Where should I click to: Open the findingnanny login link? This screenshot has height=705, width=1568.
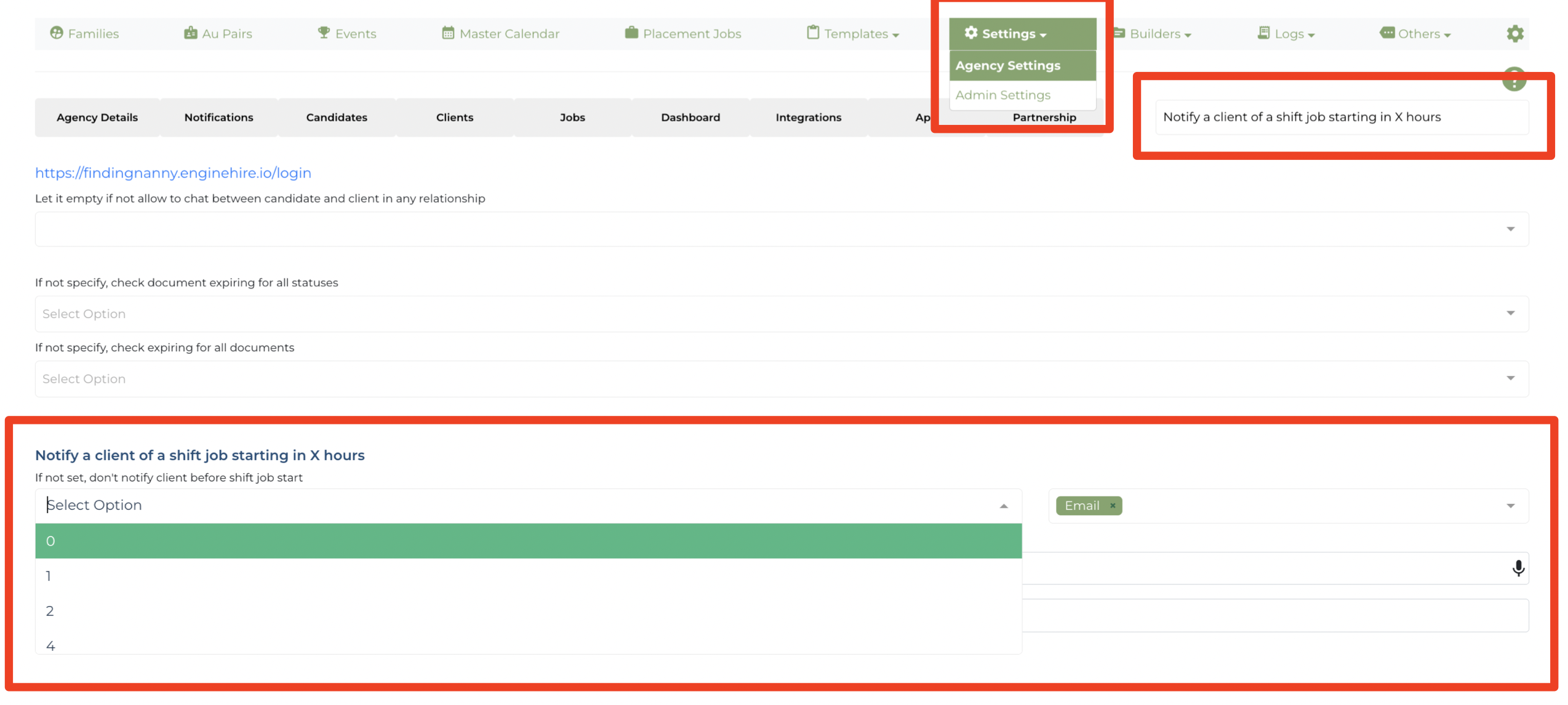[173, 173]
